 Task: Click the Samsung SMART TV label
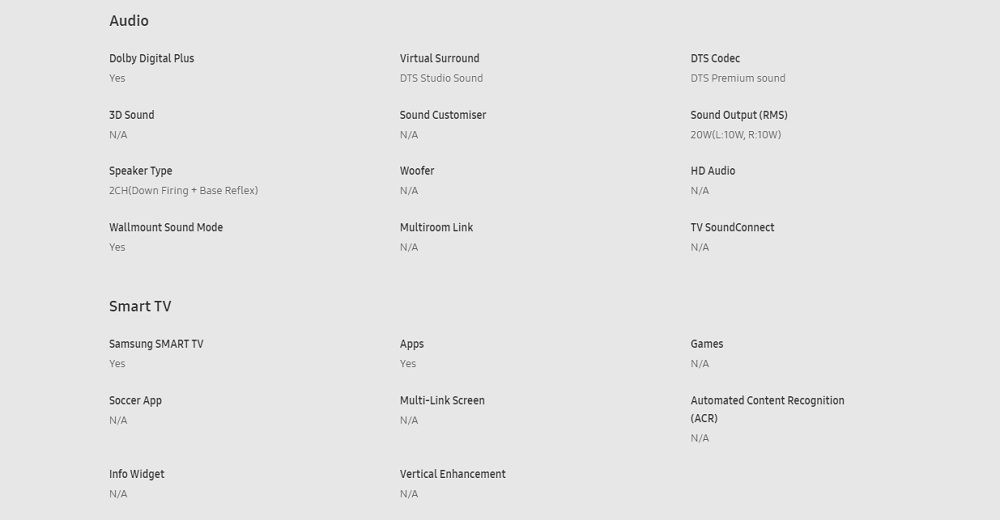[x=156, y=344]
